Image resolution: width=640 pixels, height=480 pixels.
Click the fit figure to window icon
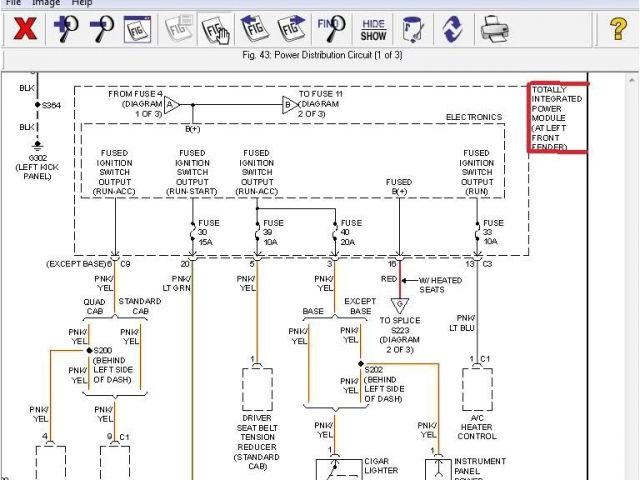click(x=137, y=29)
